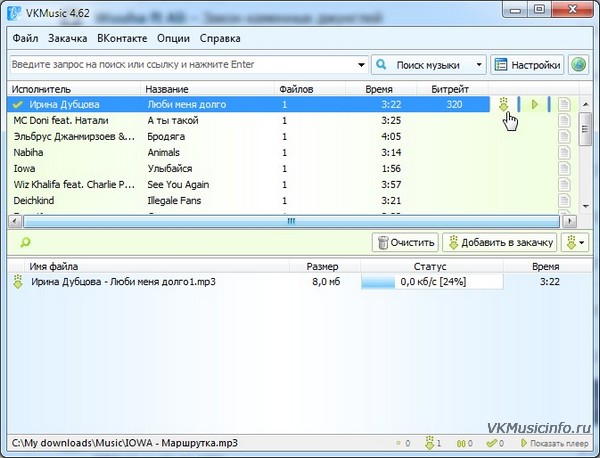Select the track See You Again

(178, 185)
